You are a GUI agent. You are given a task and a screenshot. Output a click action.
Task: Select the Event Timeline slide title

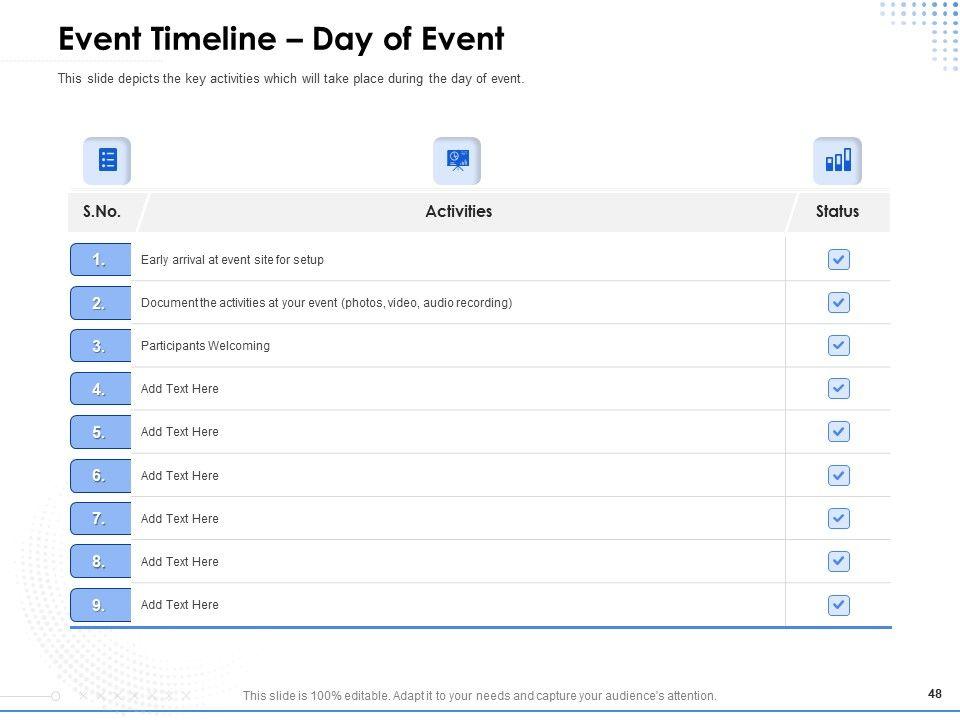(x=281, y=39)
